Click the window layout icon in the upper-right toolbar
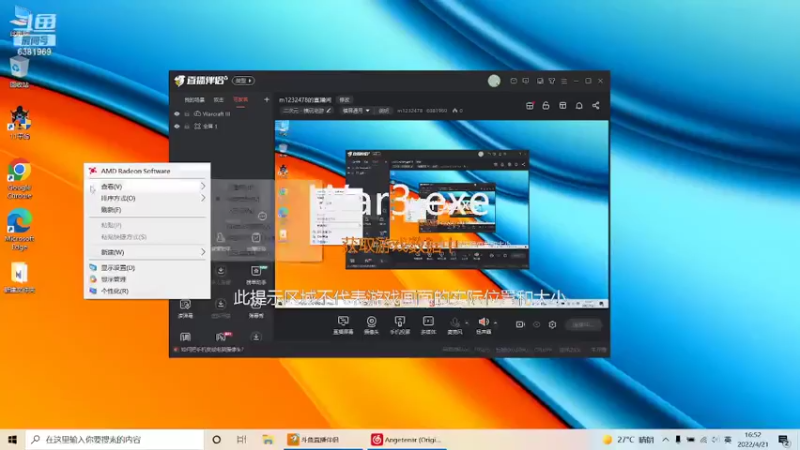Image resolution: width=800 pixels, height=450 pixels. pos(563,106)
